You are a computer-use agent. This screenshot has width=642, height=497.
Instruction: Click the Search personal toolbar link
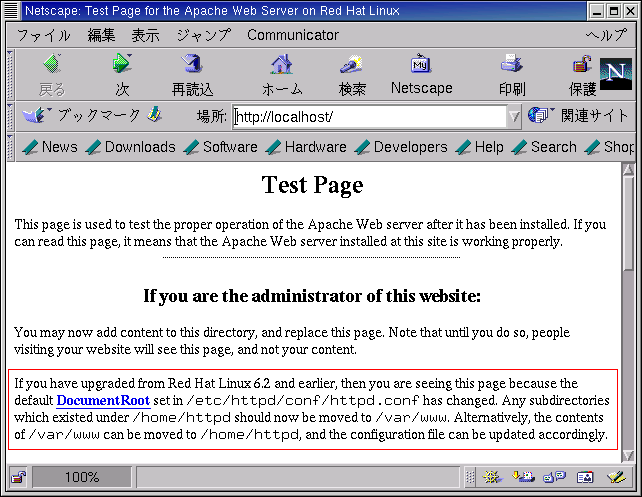[x=544, y=147]
